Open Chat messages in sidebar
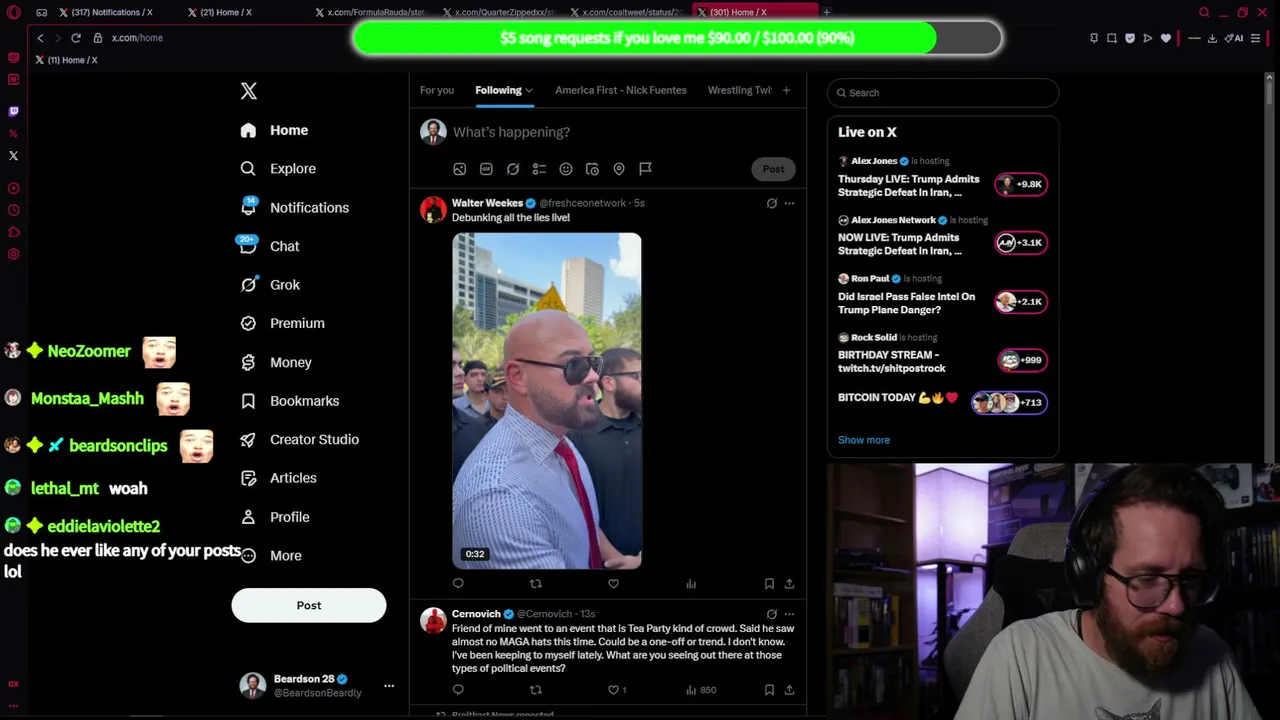Image resolution: width=1280 pixels, height=720 pixels. [269, 246]
